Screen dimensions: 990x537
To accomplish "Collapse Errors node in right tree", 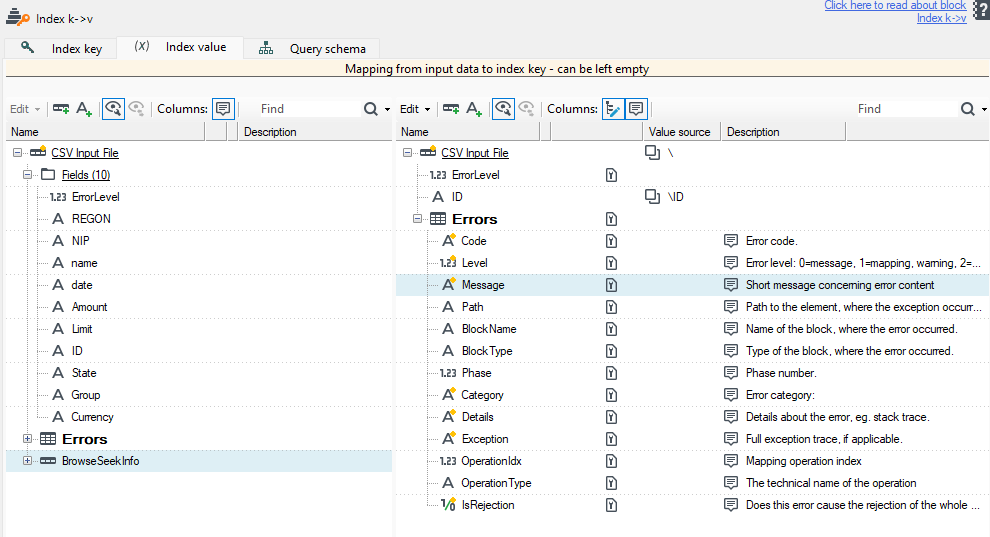I will pyautogui.click(x=417, y=218).
